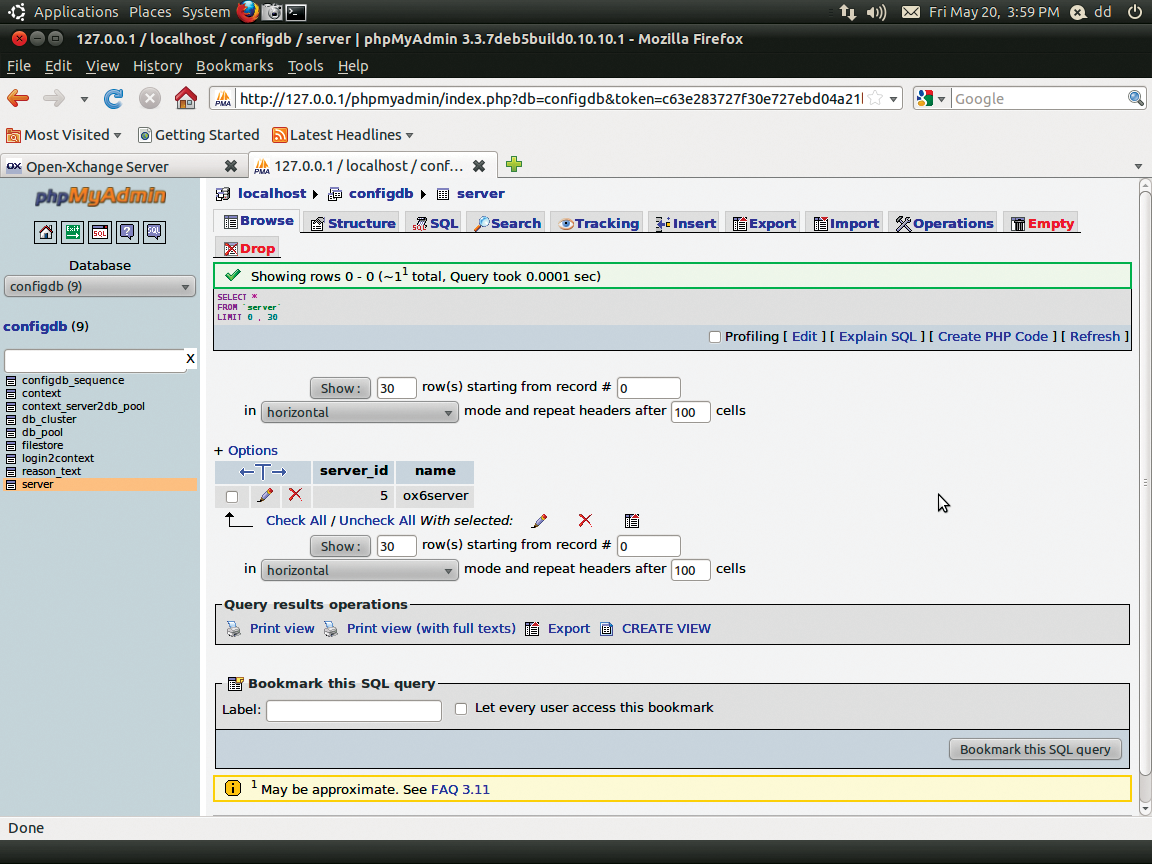Open the SQL query window icon
The image size is (1152, 864).
99,232
